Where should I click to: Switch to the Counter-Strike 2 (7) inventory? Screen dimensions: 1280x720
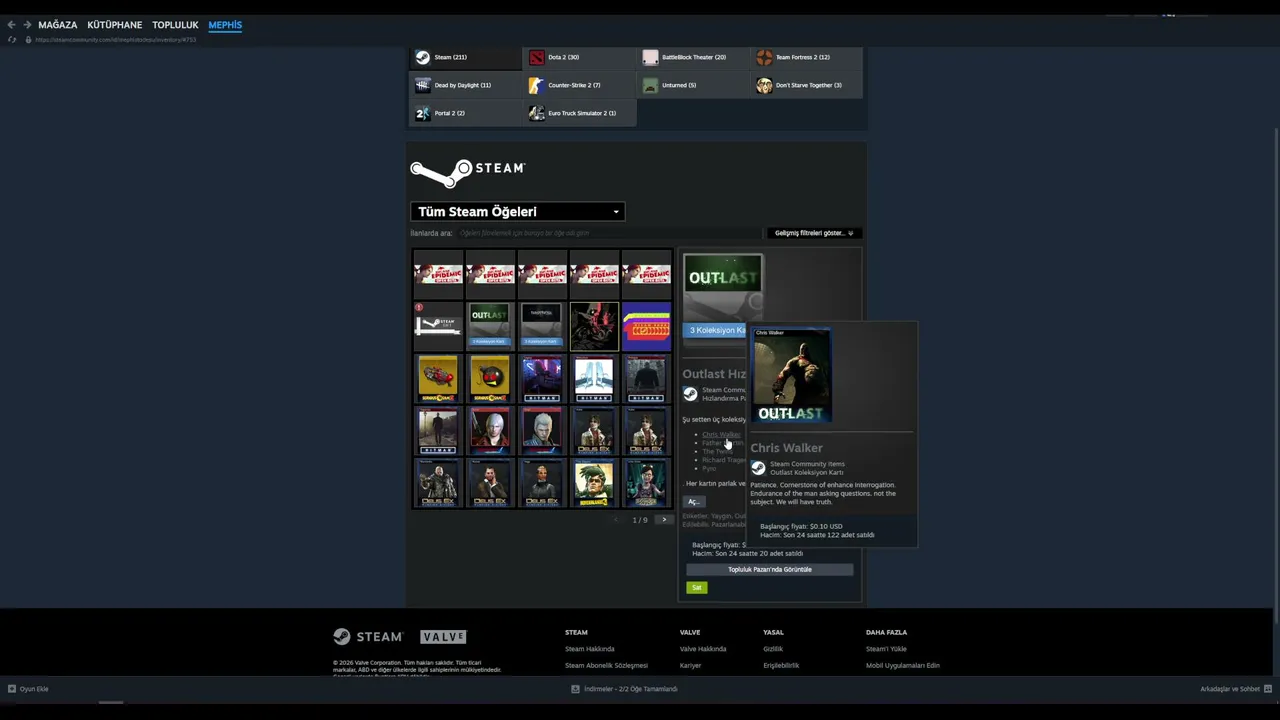point(580,85)
